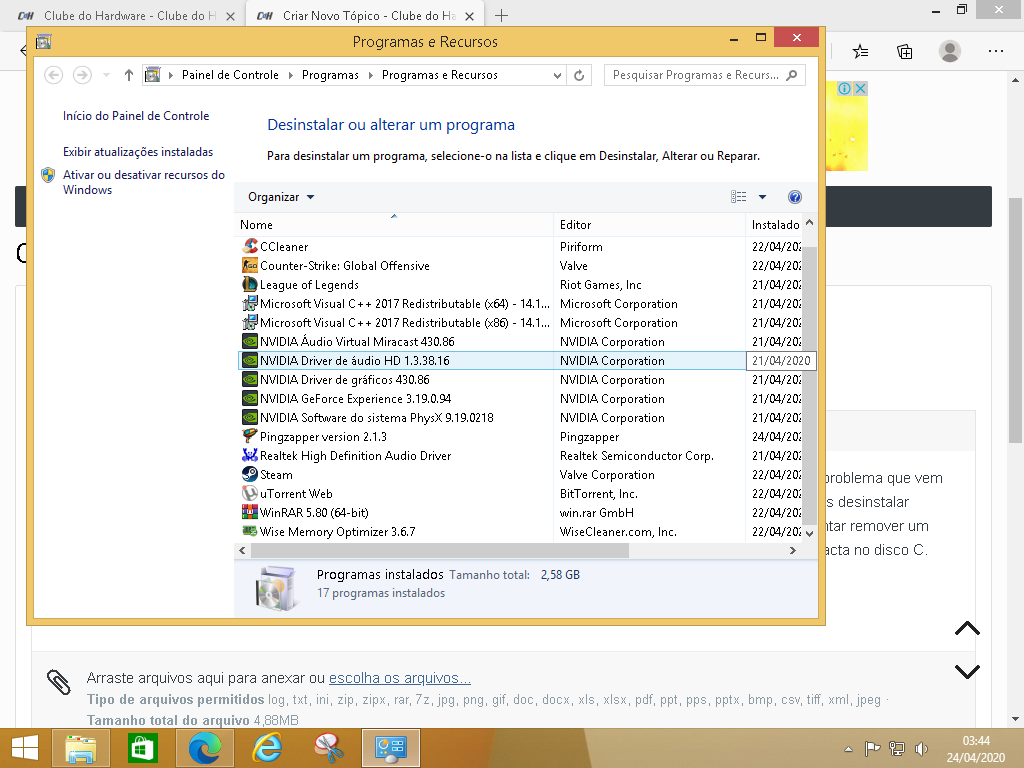This screenshot has width=1024, height=768.
Task: Click the WinRAR program icon
Action: click(249, 512)
